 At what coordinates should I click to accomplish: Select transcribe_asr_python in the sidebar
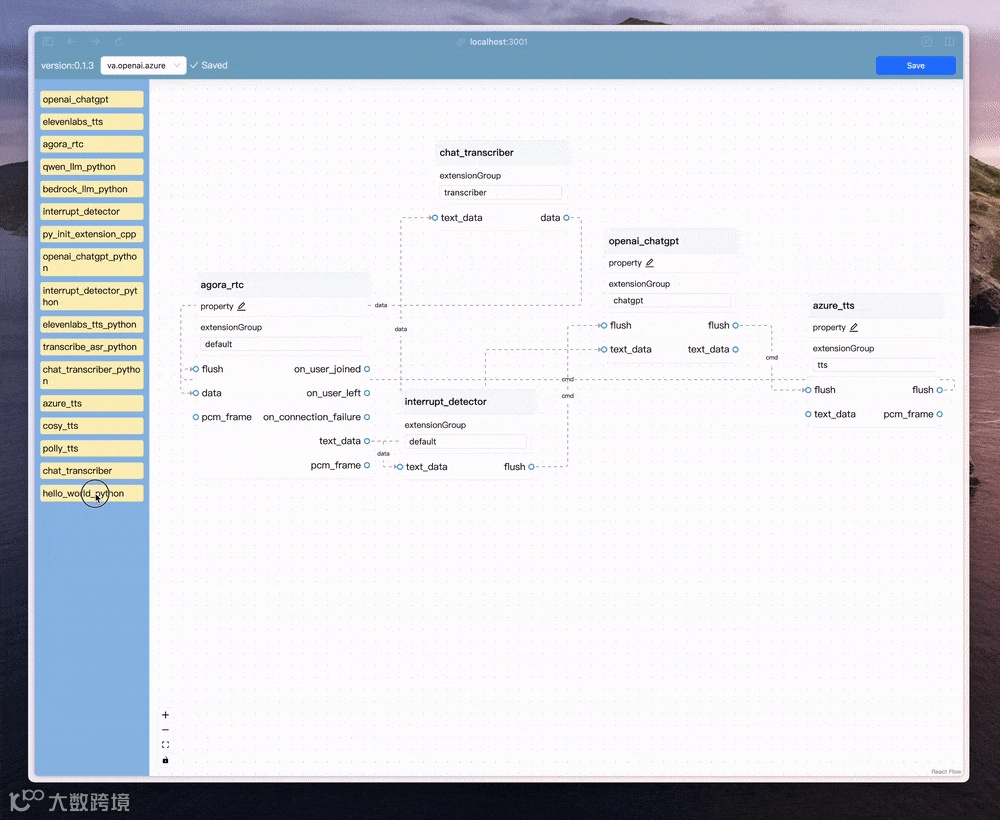pyautogui.click(x=92, y=346)
